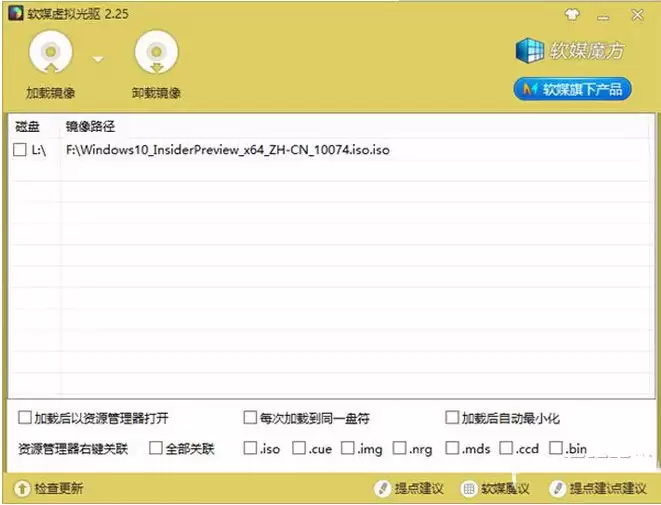Toggle the .cue association checkbox
The height and width of the screenshot is (505, 661).
[299, 448]
